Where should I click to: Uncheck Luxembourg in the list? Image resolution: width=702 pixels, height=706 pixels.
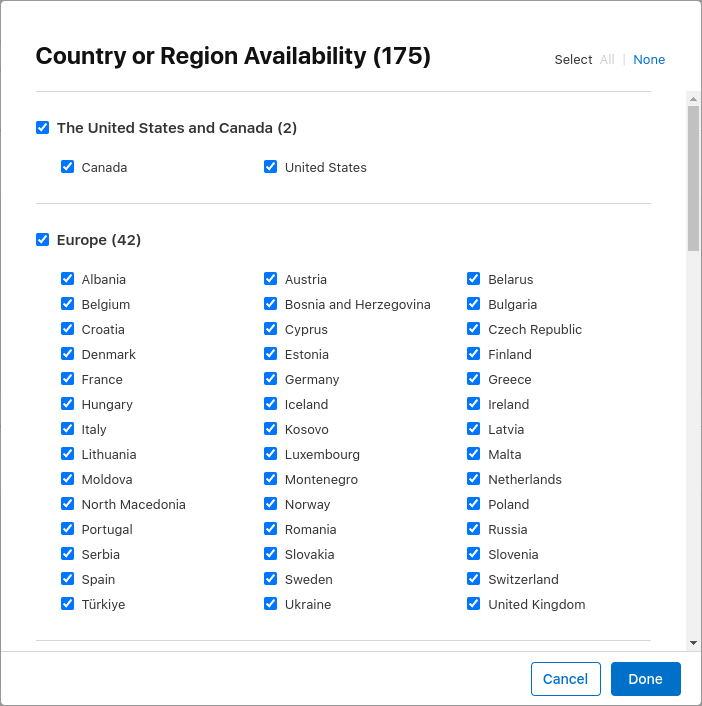(271, 454)
